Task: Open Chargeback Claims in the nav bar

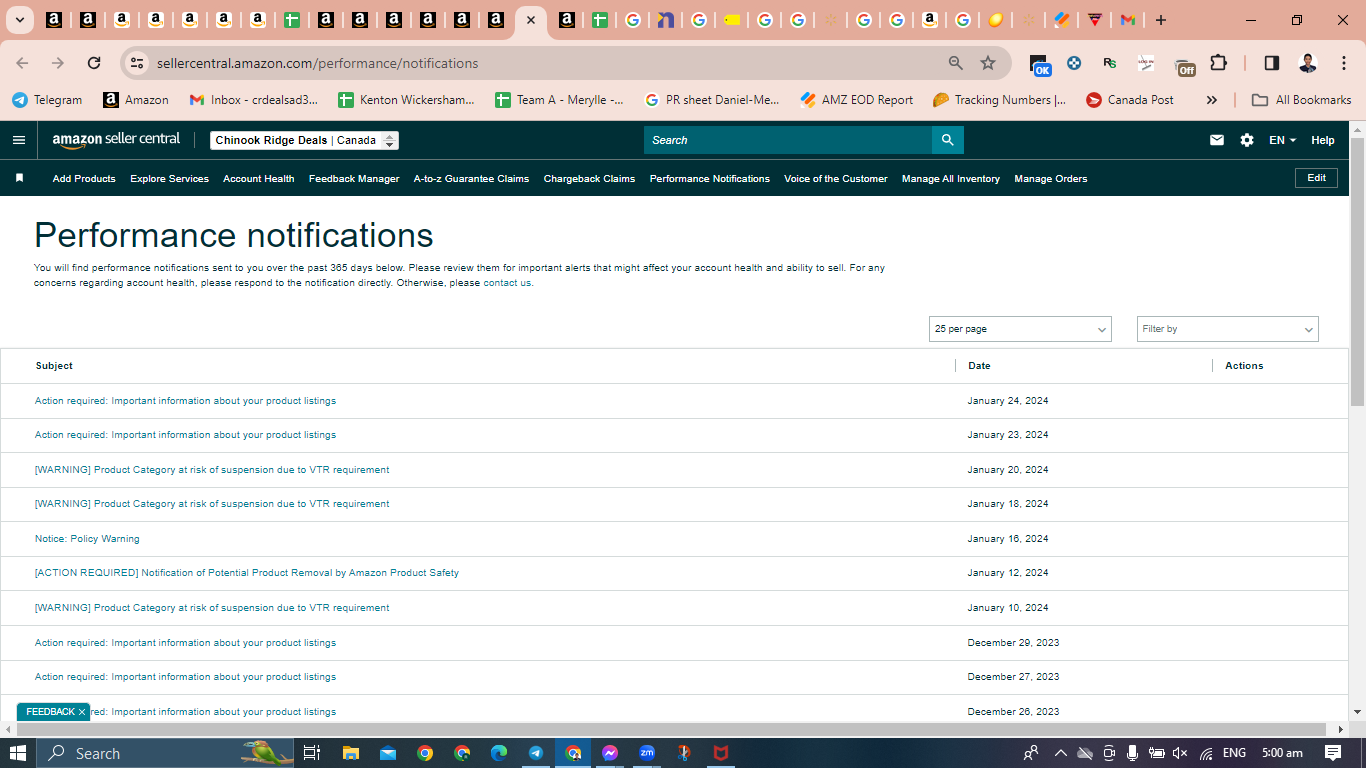Action: coord(589,179)
